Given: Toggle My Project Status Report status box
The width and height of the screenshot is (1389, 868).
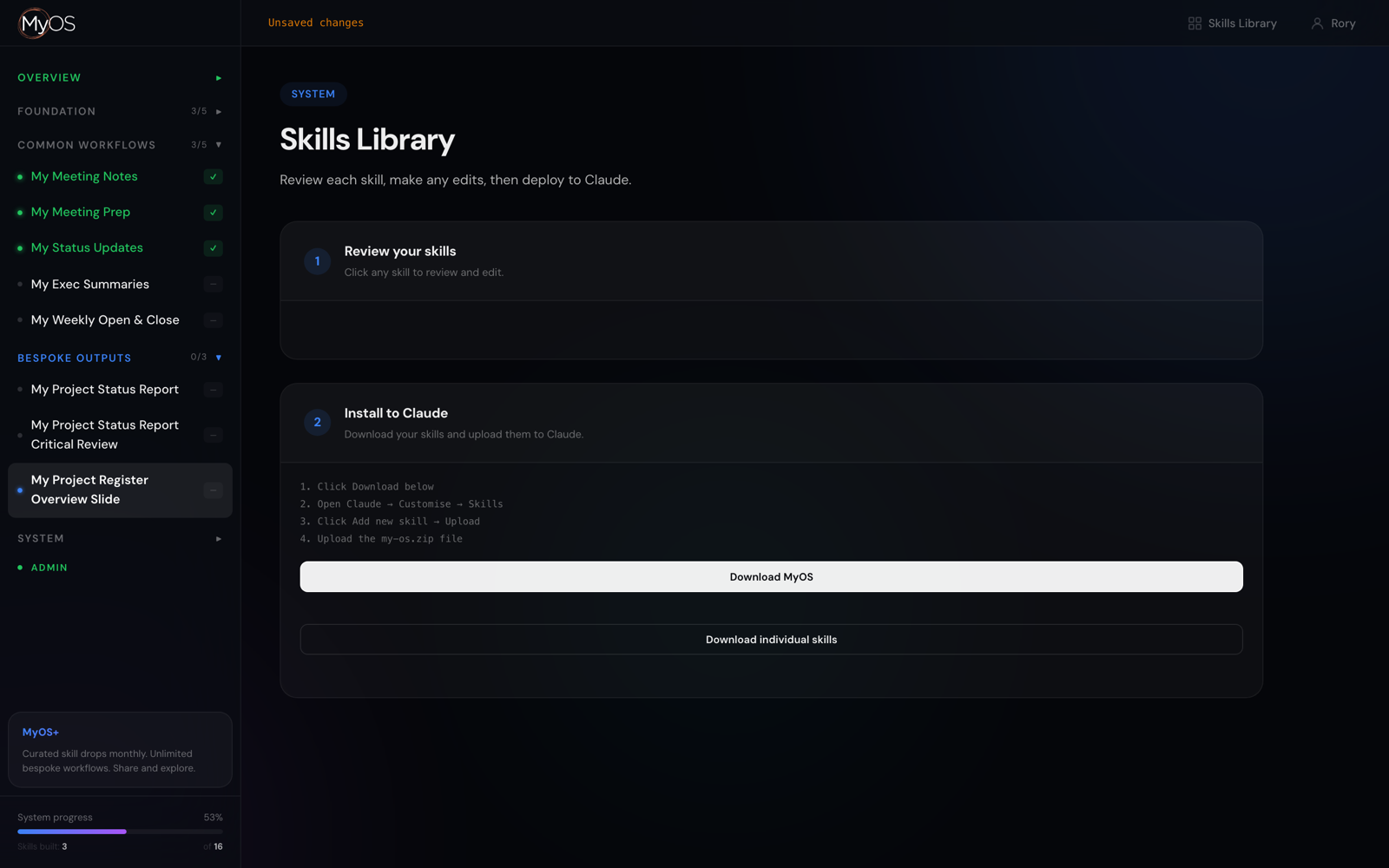Looking at the screenshot, I should pyautogui.click(x=213, y=390).
